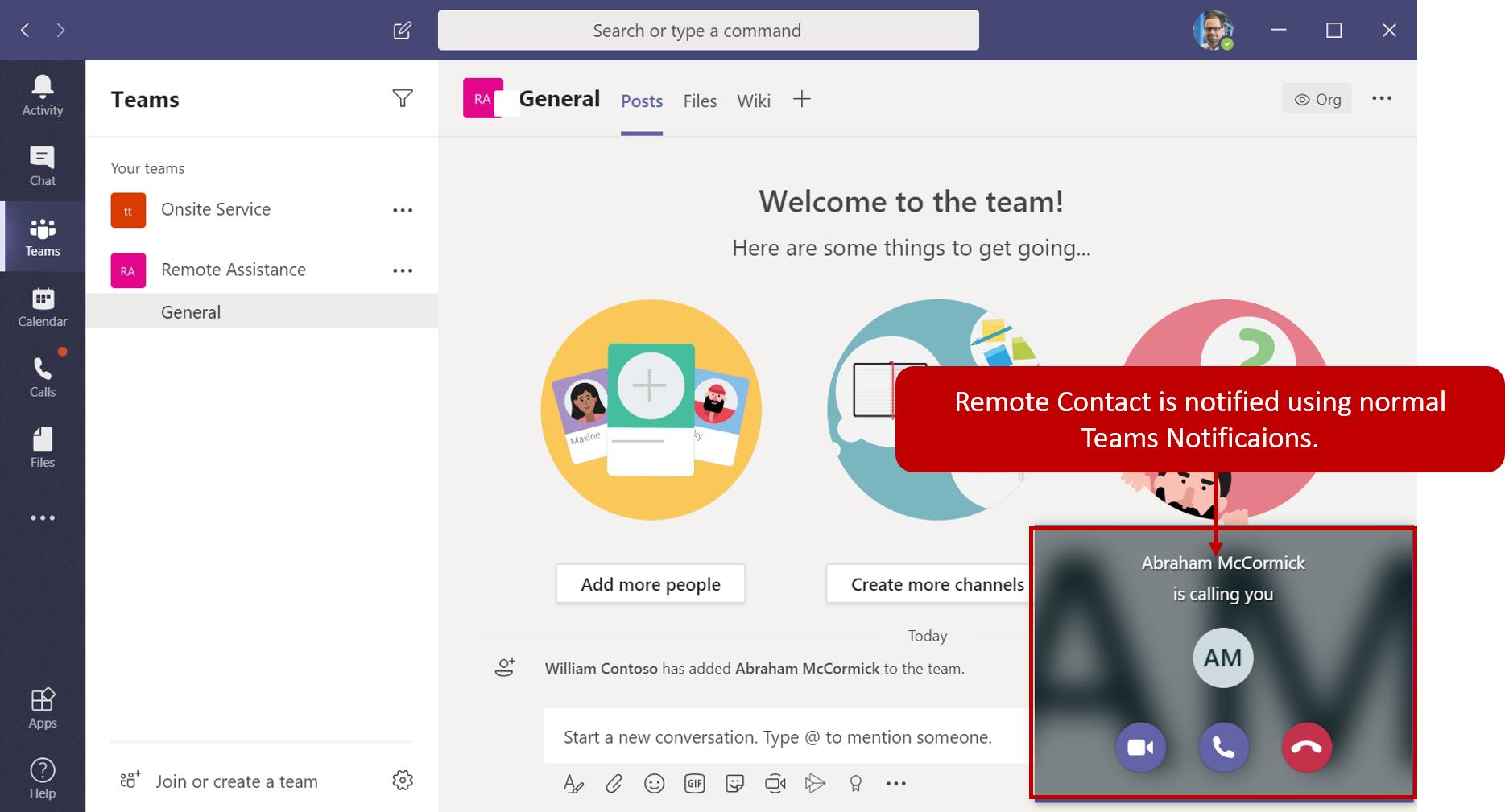Click the AM caller avatar
Viewport: 1505px width, 812px height.
click(1222, 657)
